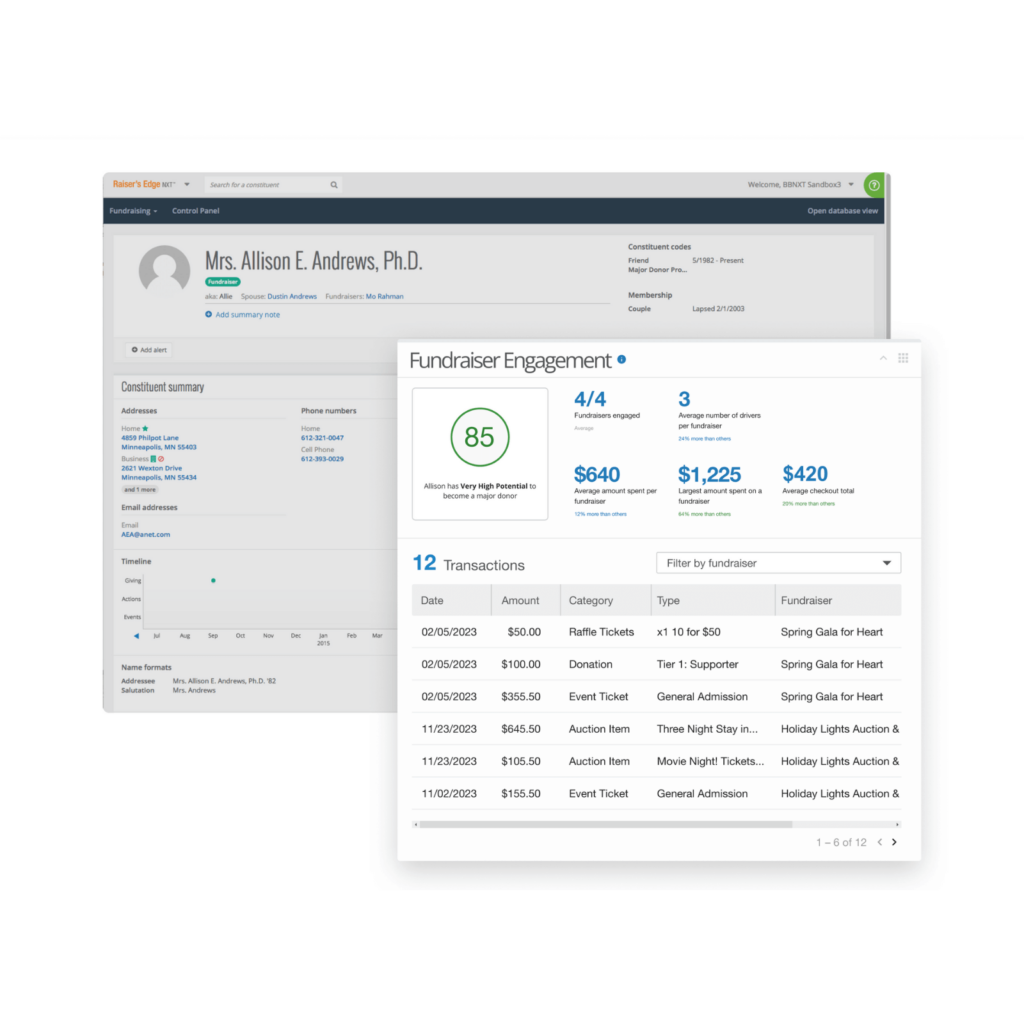This screenshot has width=1024, height=1024.
Task: Click the $420 average checkout total
Action: pyautogui.click(x=805, y=473)
